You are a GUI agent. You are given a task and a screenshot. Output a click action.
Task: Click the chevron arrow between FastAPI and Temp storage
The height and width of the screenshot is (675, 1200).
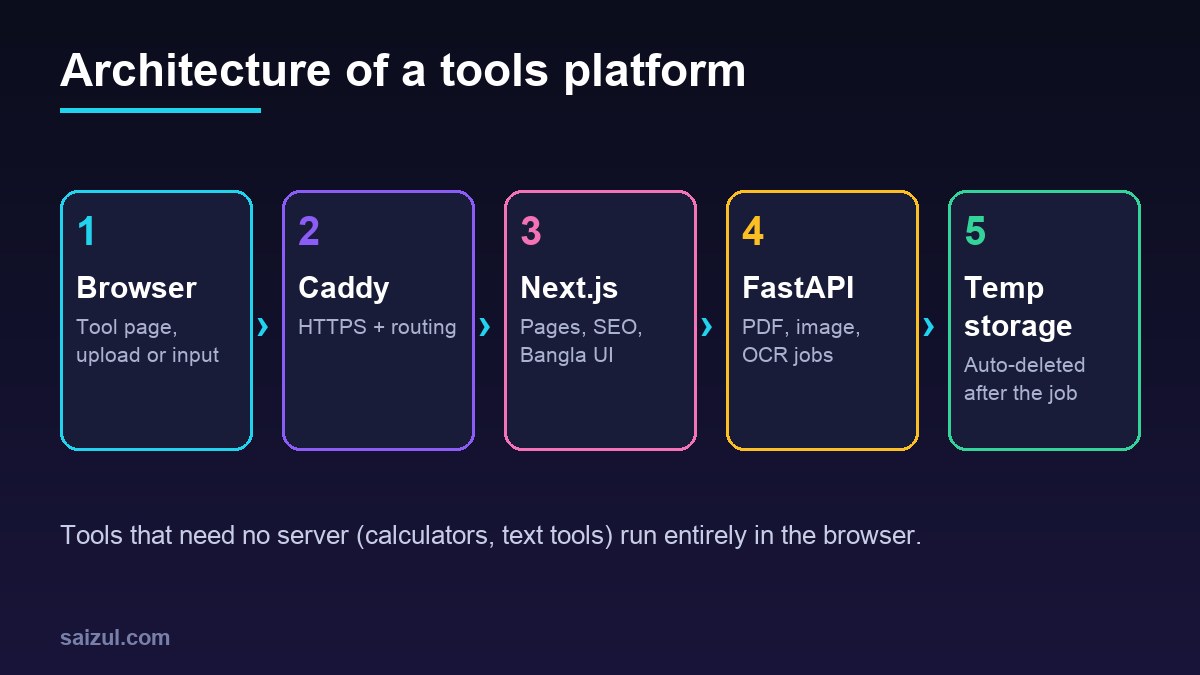pyautogui.click(x=928, y=326)
